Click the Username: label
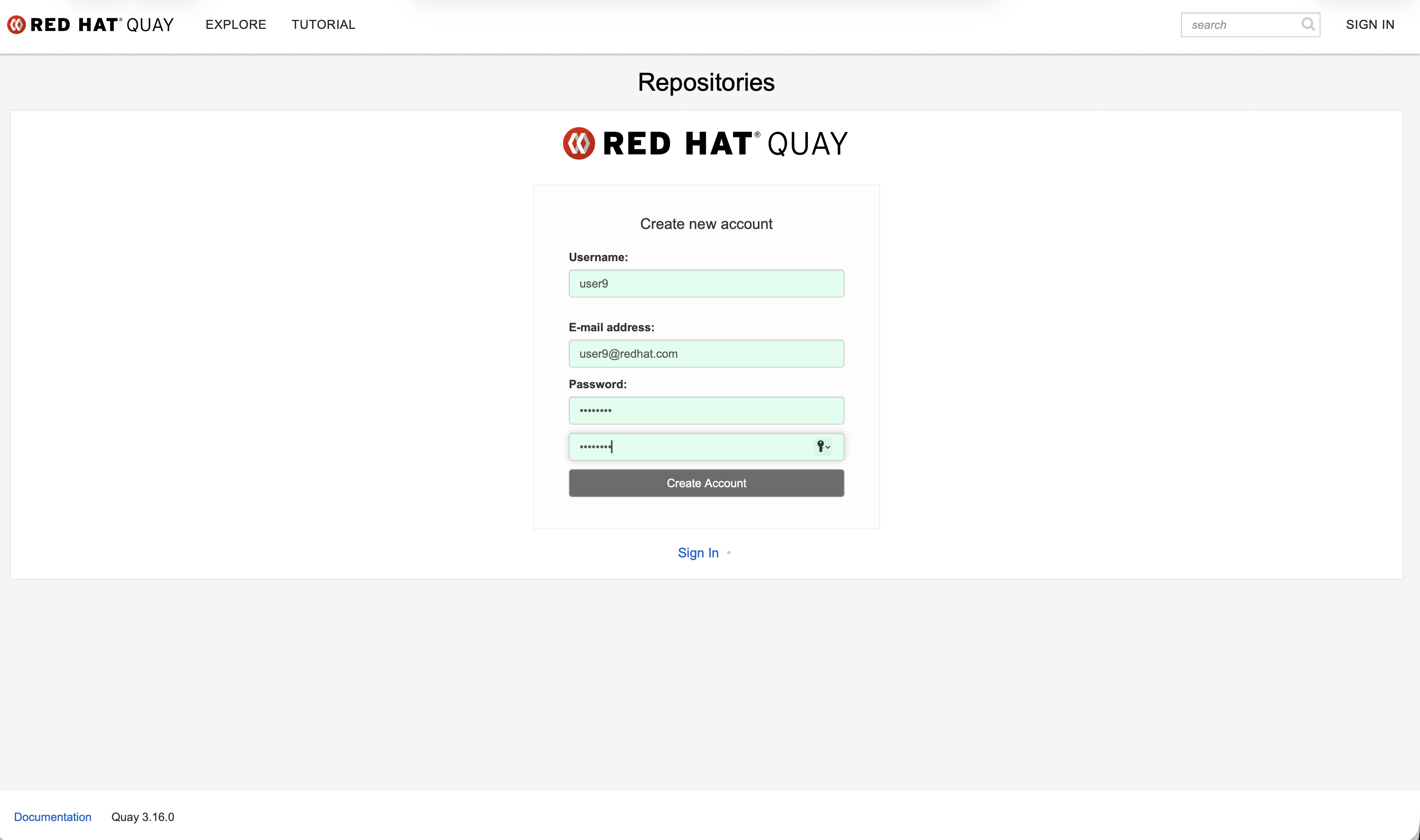The width and height of the screenshot is (1420, 840). (598, 257)
